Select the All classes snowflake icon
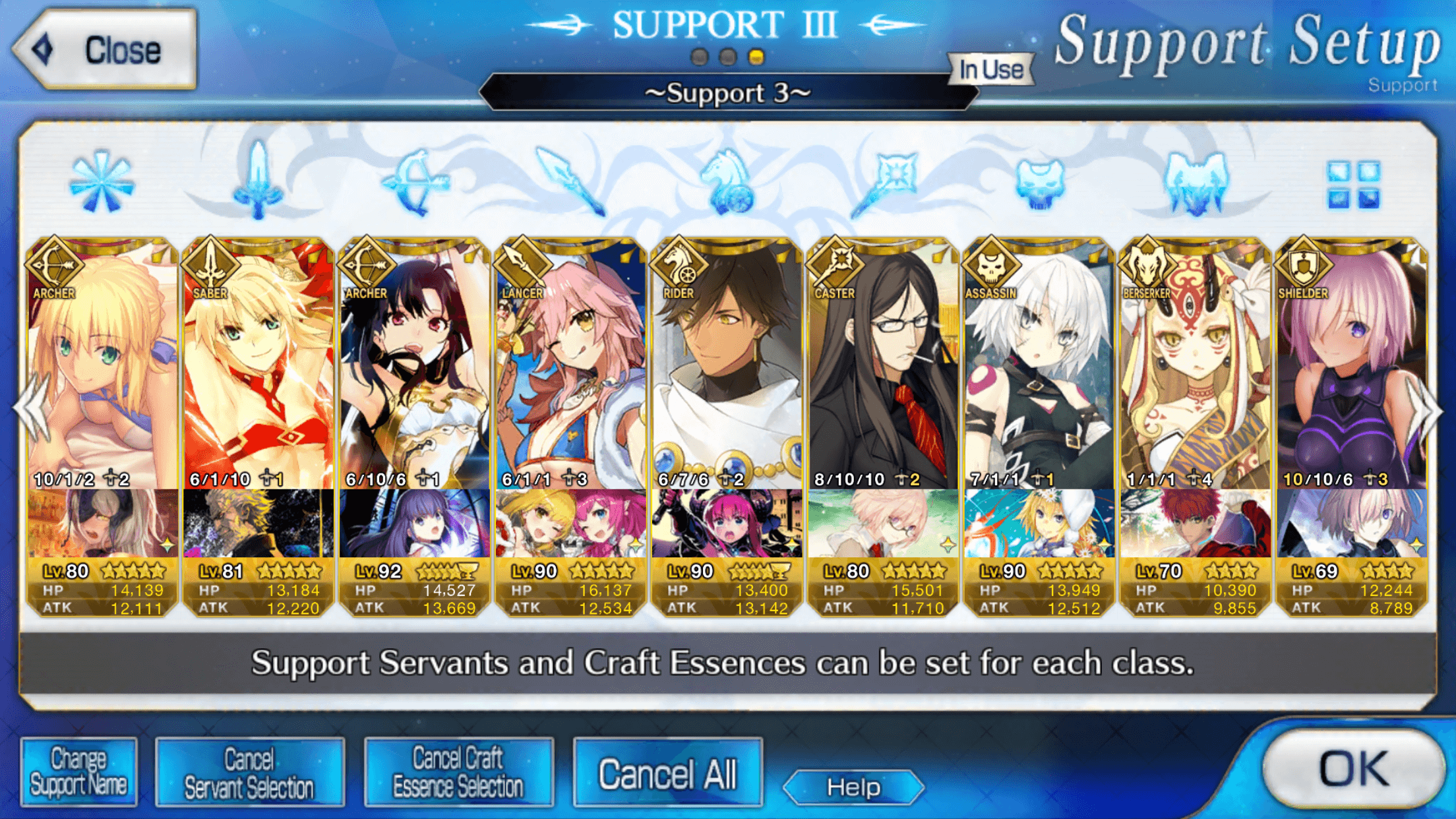Image resolution: width=1456 pixels, height=819 pixels. click(x=102, y=182)
